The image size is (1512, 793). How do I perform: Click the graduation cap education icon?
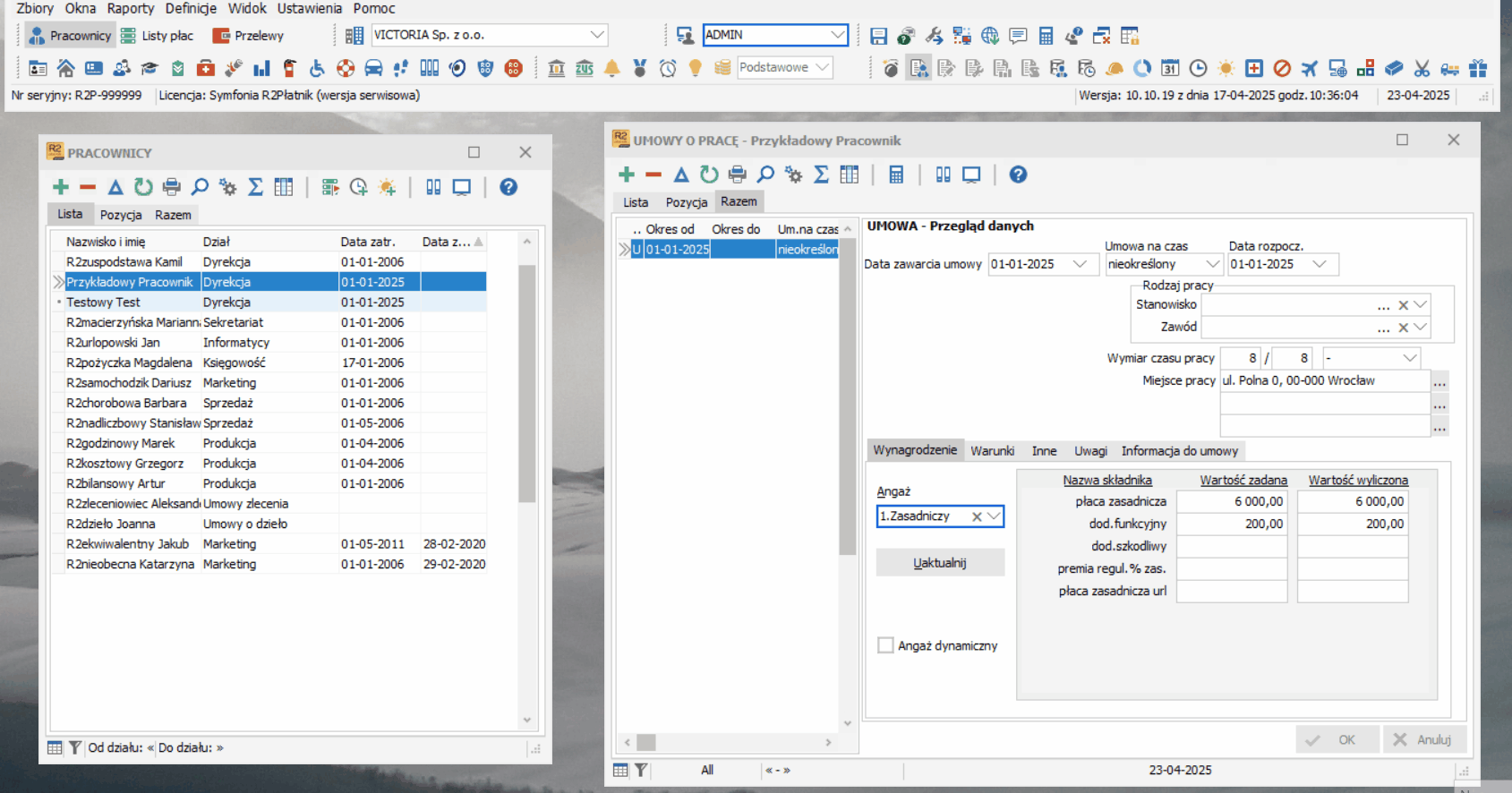pos(149,68)
